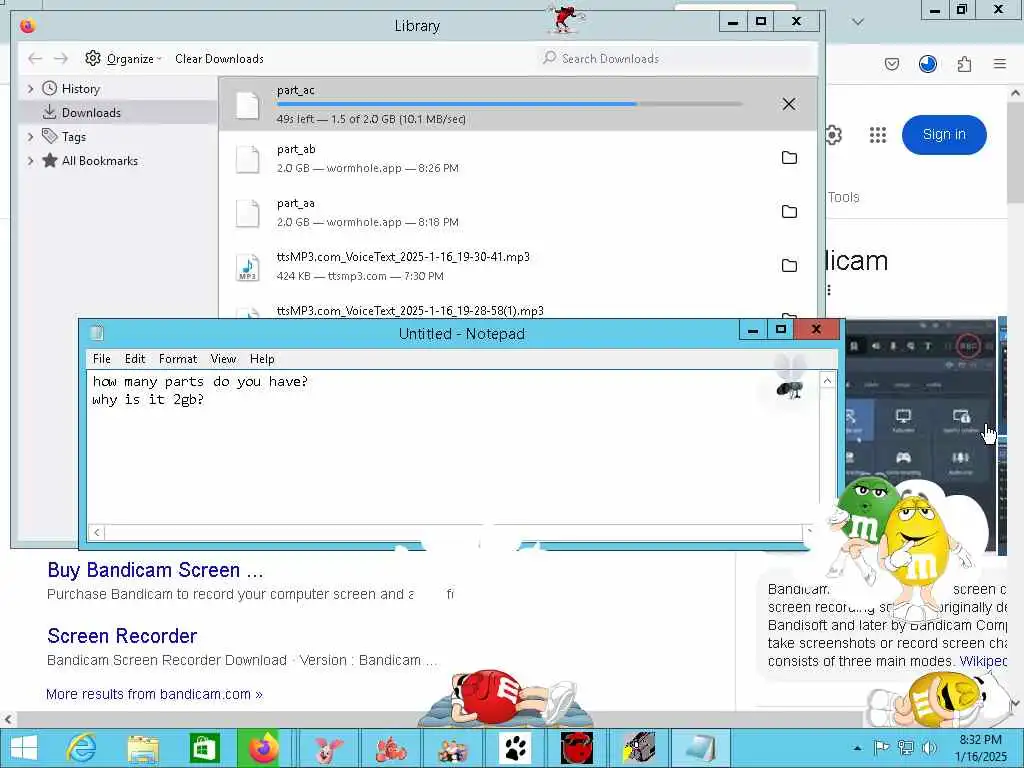Open Firefox Pocket save icon
The width and height of the screenshot is (1024, 768).
[892, 64]
